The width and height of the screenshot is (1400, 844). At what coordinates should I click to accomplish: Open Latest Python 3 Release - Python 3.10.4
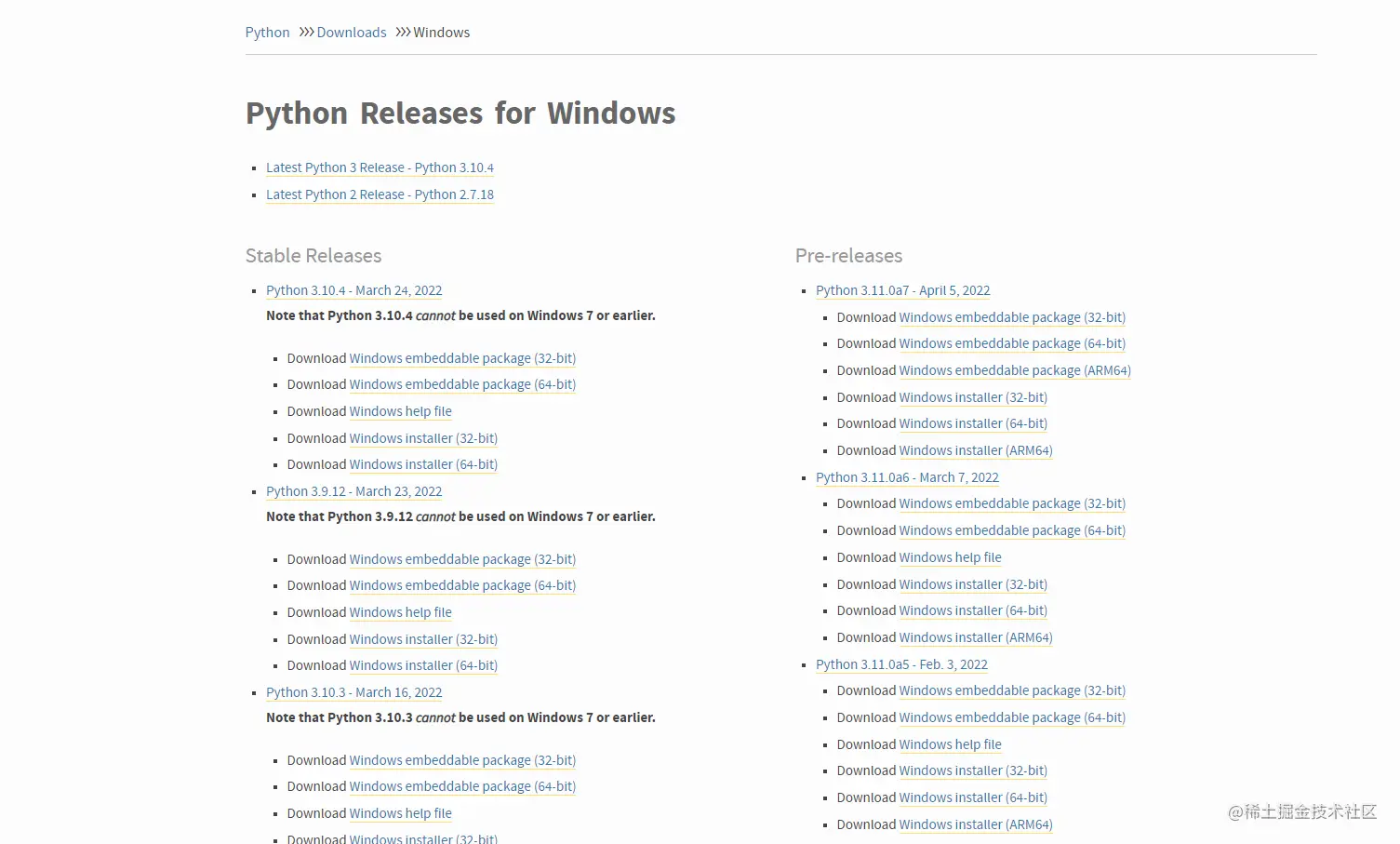tap(380, 167)
